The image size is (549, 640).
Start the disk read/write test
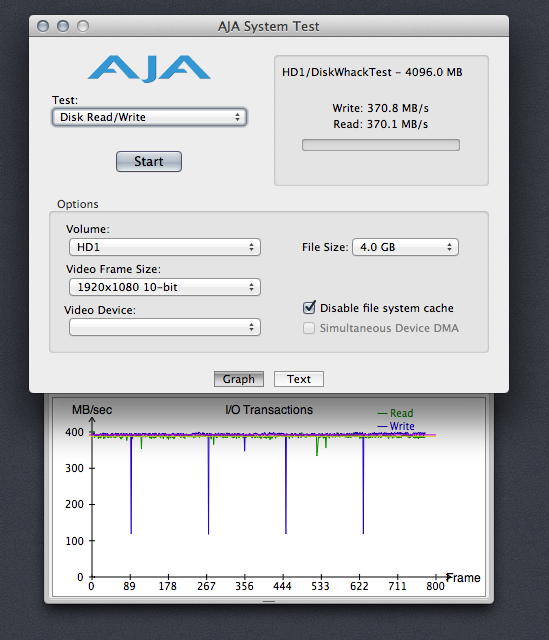point(149,161)
